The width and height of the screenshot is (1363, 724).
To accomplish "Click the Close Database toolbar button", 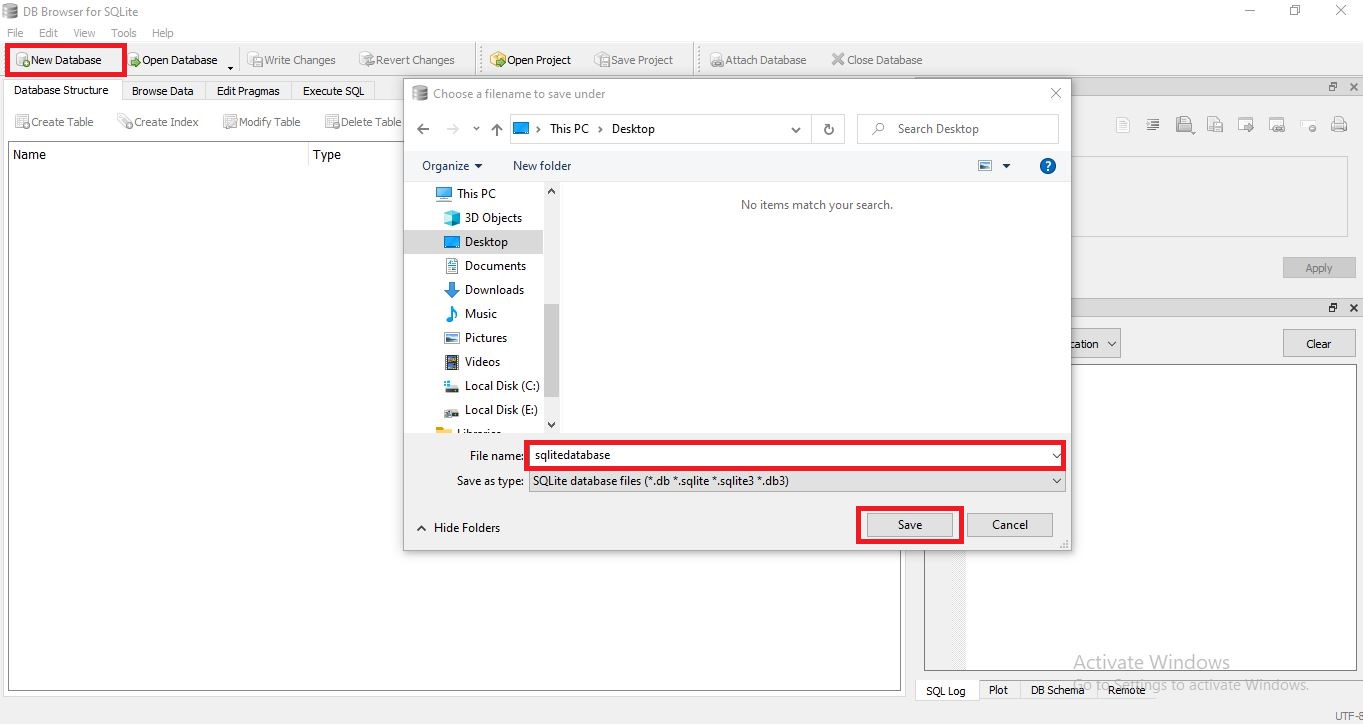I will [x=877, y=60].
